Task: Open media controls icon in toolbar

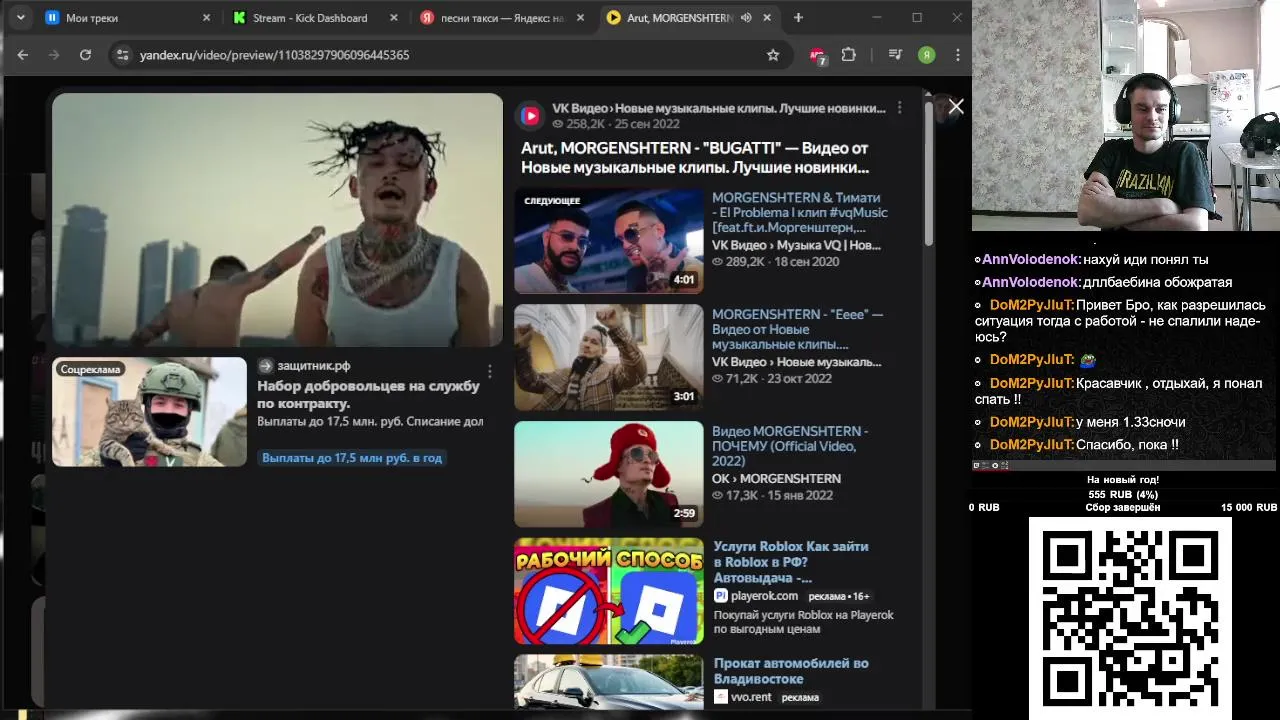Action: point(895,55)
